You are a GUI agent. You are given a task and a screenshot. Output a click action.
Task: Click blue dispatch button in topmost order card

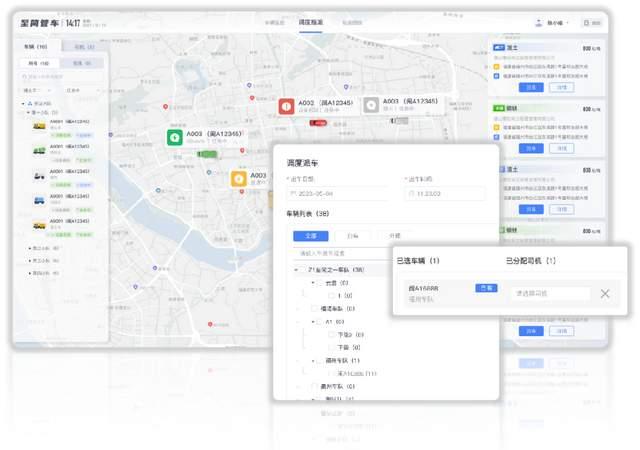(x=531, y=87)
